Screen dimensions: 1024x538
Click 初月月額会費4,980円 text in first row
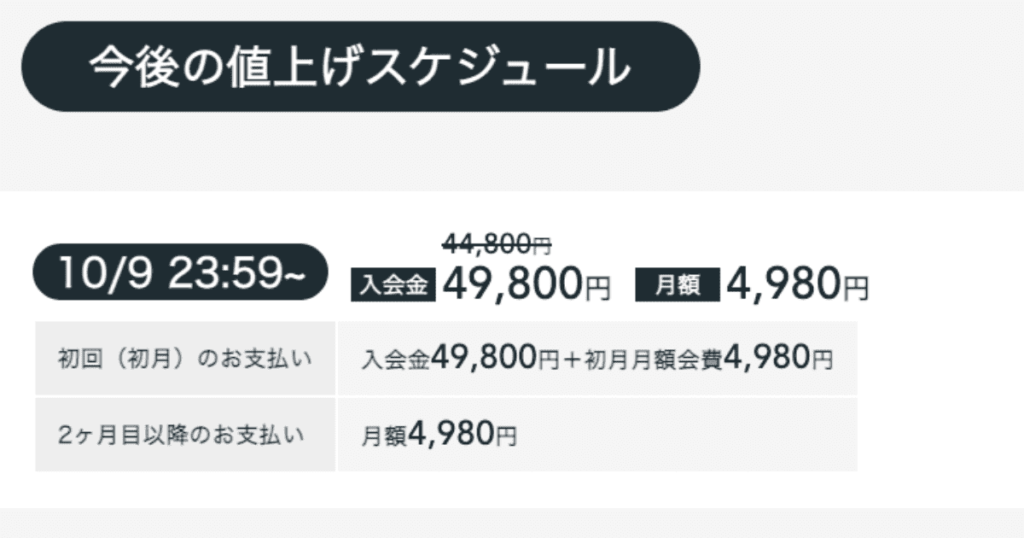709,358
